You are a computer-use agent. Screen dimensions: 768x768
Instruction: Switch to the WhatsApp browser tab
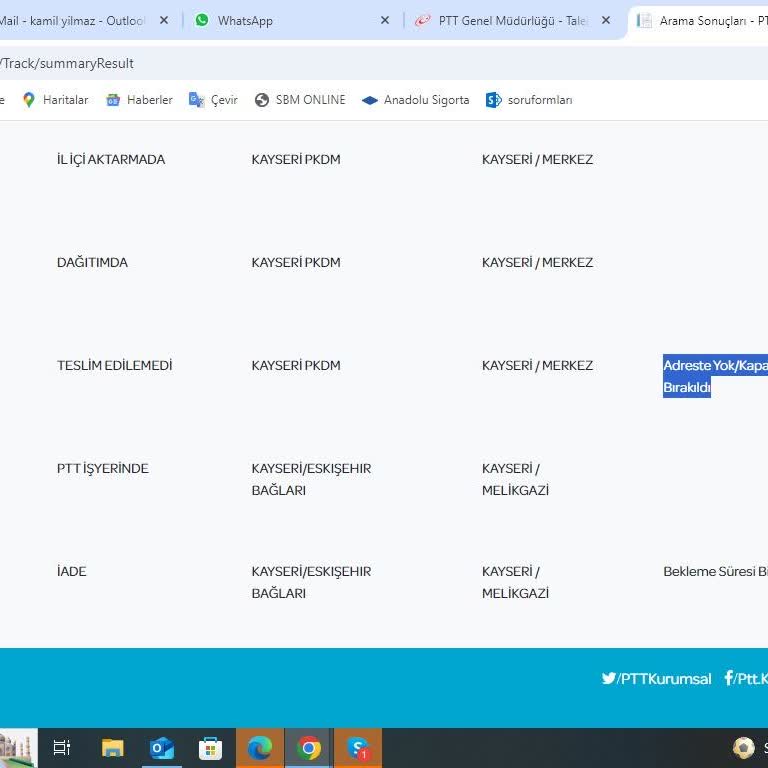coord(289,21)
